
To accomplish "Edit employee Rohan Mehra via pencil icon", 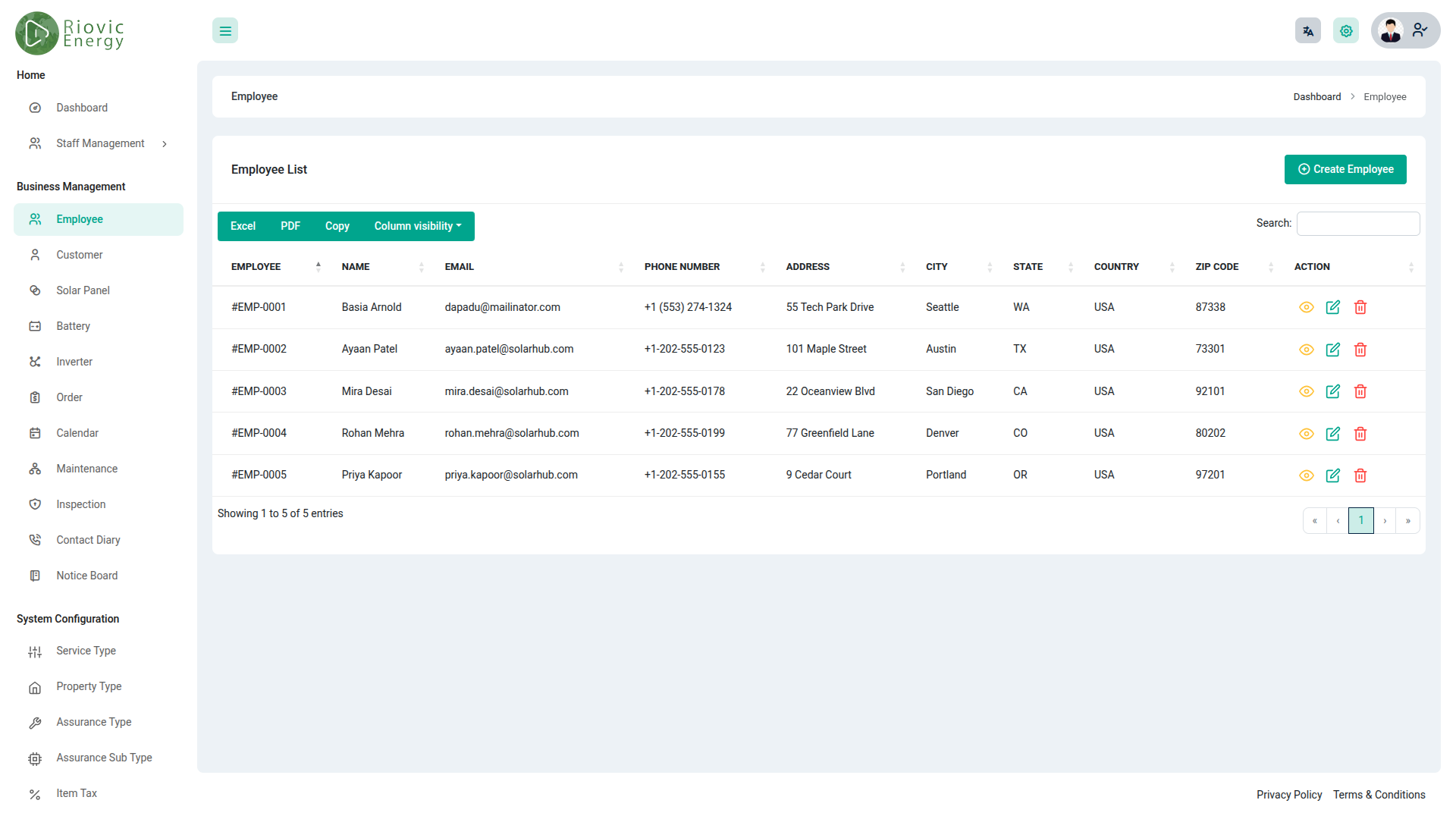I will click(1332, 434).
